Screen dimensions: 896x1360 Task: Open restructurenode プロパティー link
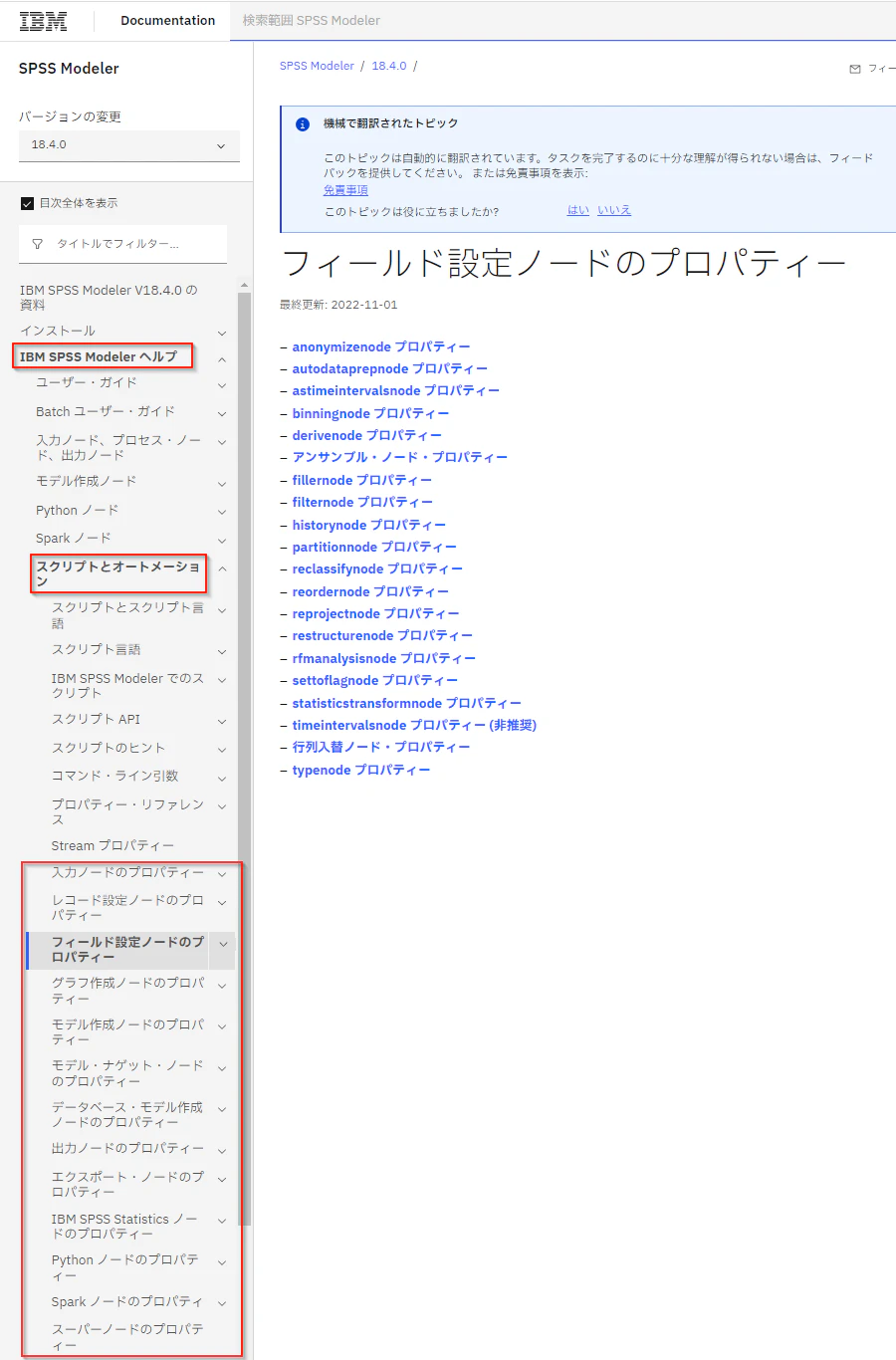383,635
